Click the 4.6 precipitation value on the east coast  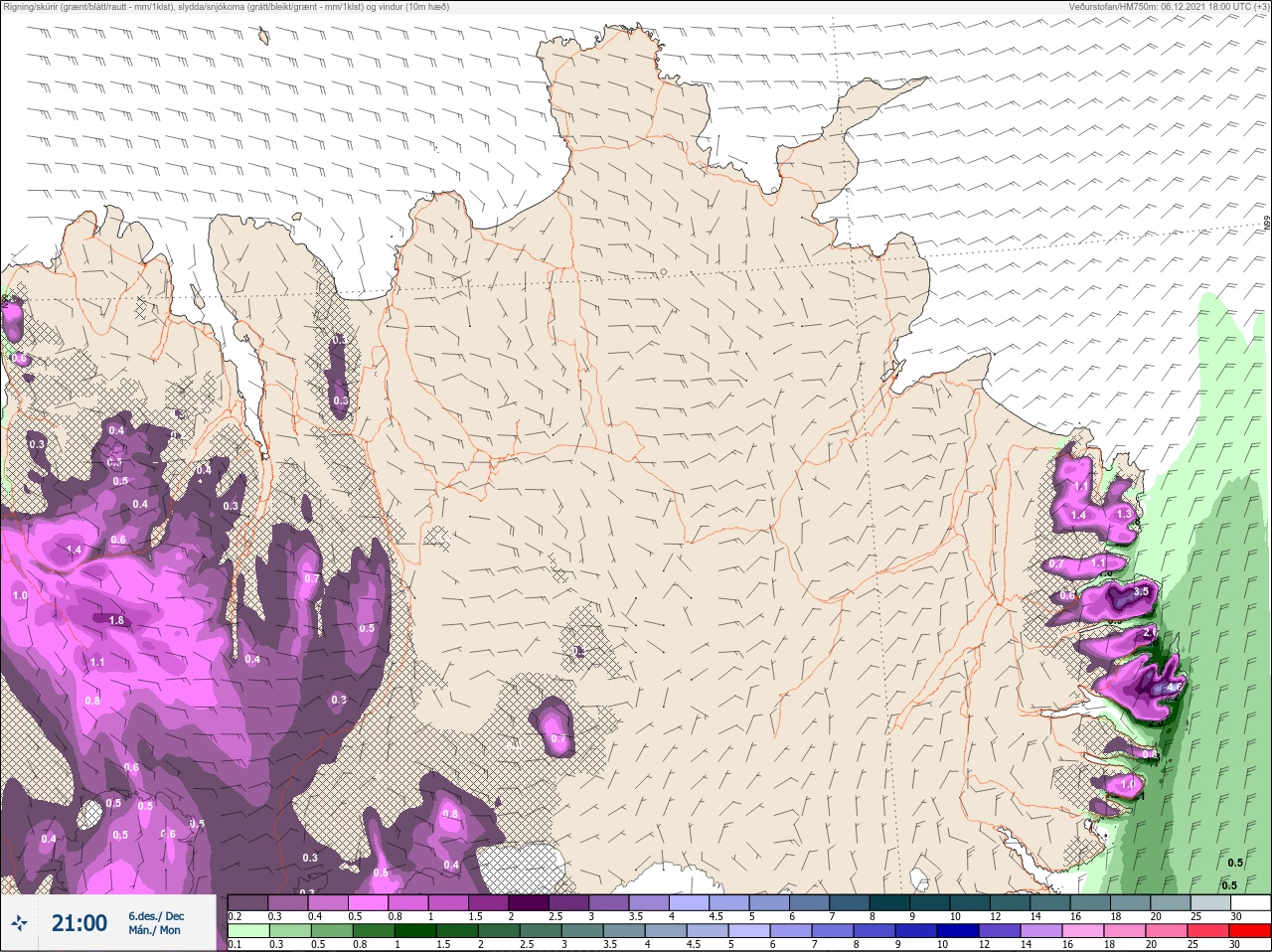pyautogui.click(x=1175, y=687)
